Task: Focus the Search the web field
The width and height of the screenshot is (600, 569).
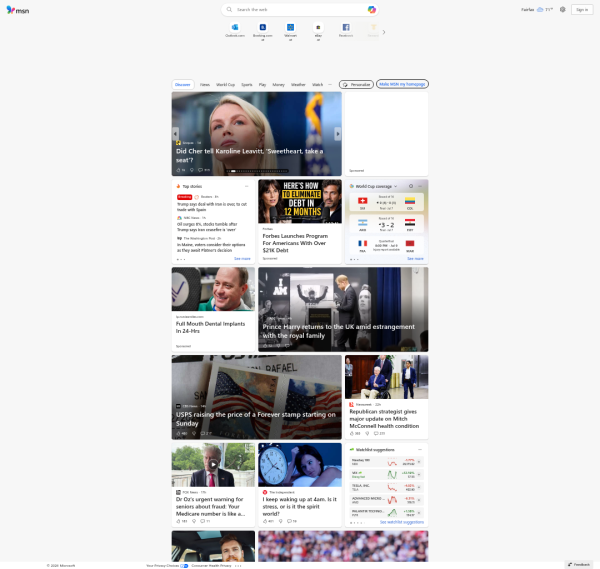Action: 299,10
